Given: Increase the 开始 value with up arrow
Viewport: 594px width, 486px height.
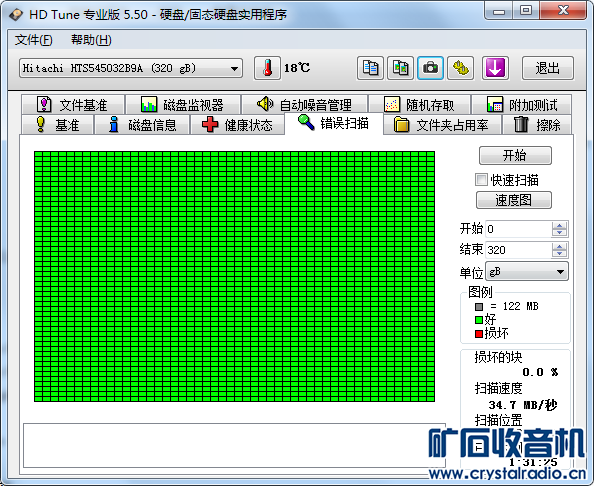Looking at the screenshot, I should 560,225.
